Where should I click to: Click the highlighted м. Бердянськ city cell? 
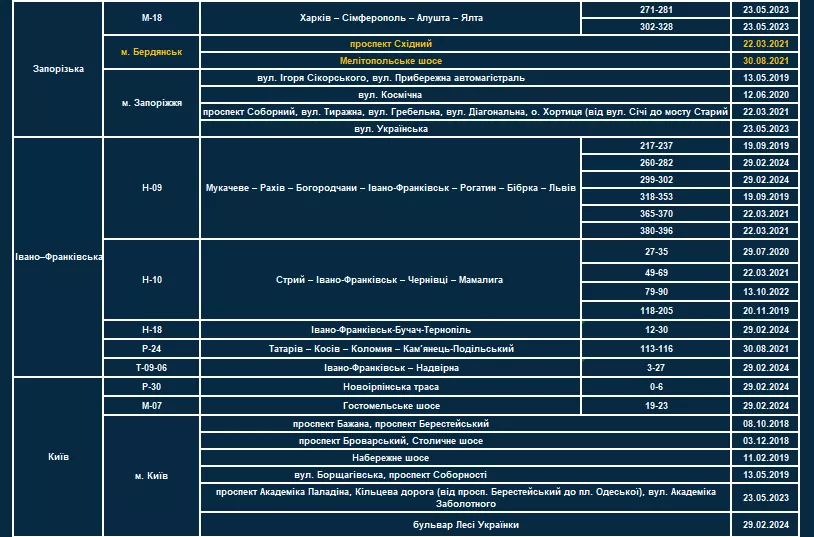(151, 52)
